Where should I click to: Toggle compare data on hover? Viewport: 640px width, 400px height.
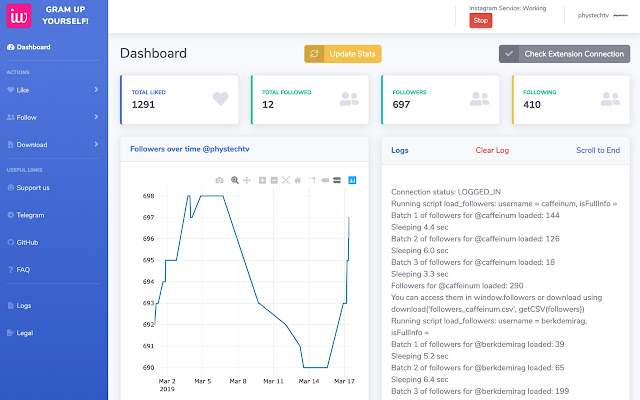coord(337,180)
